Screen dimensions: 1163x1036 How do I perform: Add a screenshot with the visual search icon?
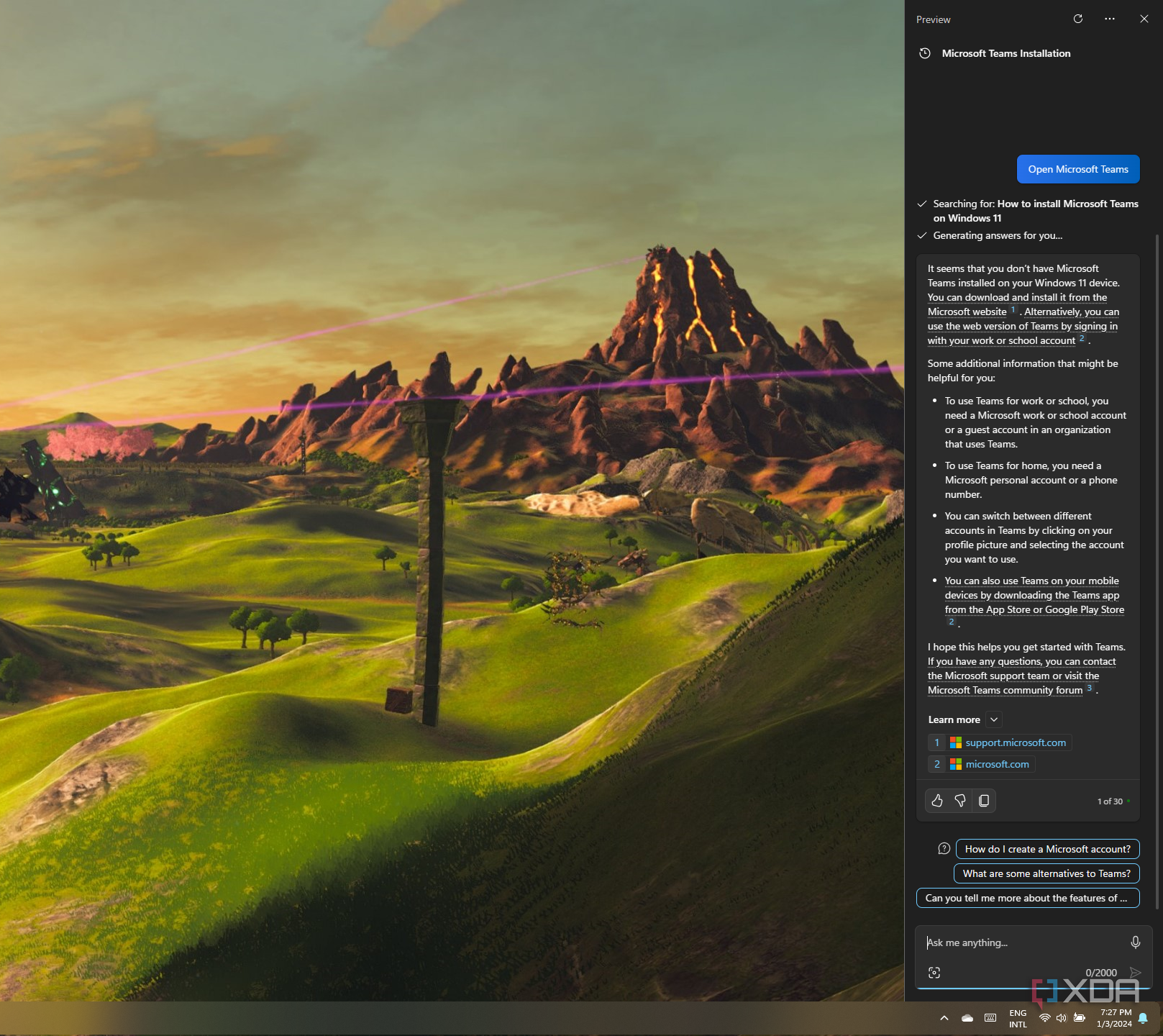934,973
